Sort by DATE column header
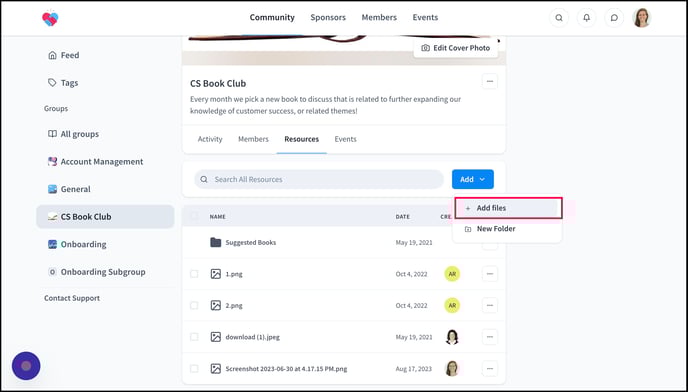The height and width of the screenshot is (392, 688). (402, 217)
